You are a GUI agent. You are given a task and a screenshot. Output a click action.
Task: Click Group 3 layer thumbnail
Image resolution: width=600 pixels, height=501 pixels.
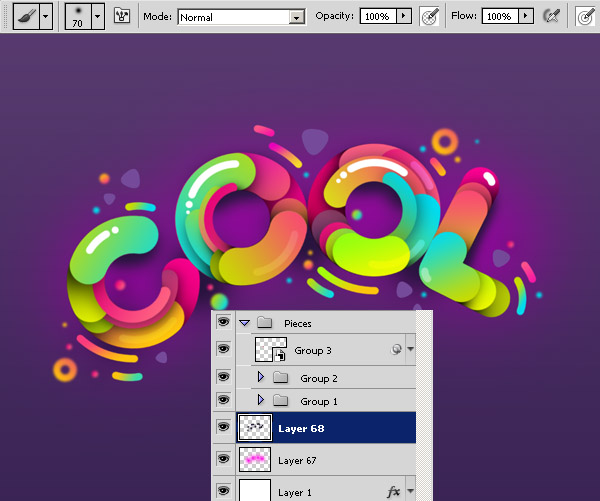[271, 349]
